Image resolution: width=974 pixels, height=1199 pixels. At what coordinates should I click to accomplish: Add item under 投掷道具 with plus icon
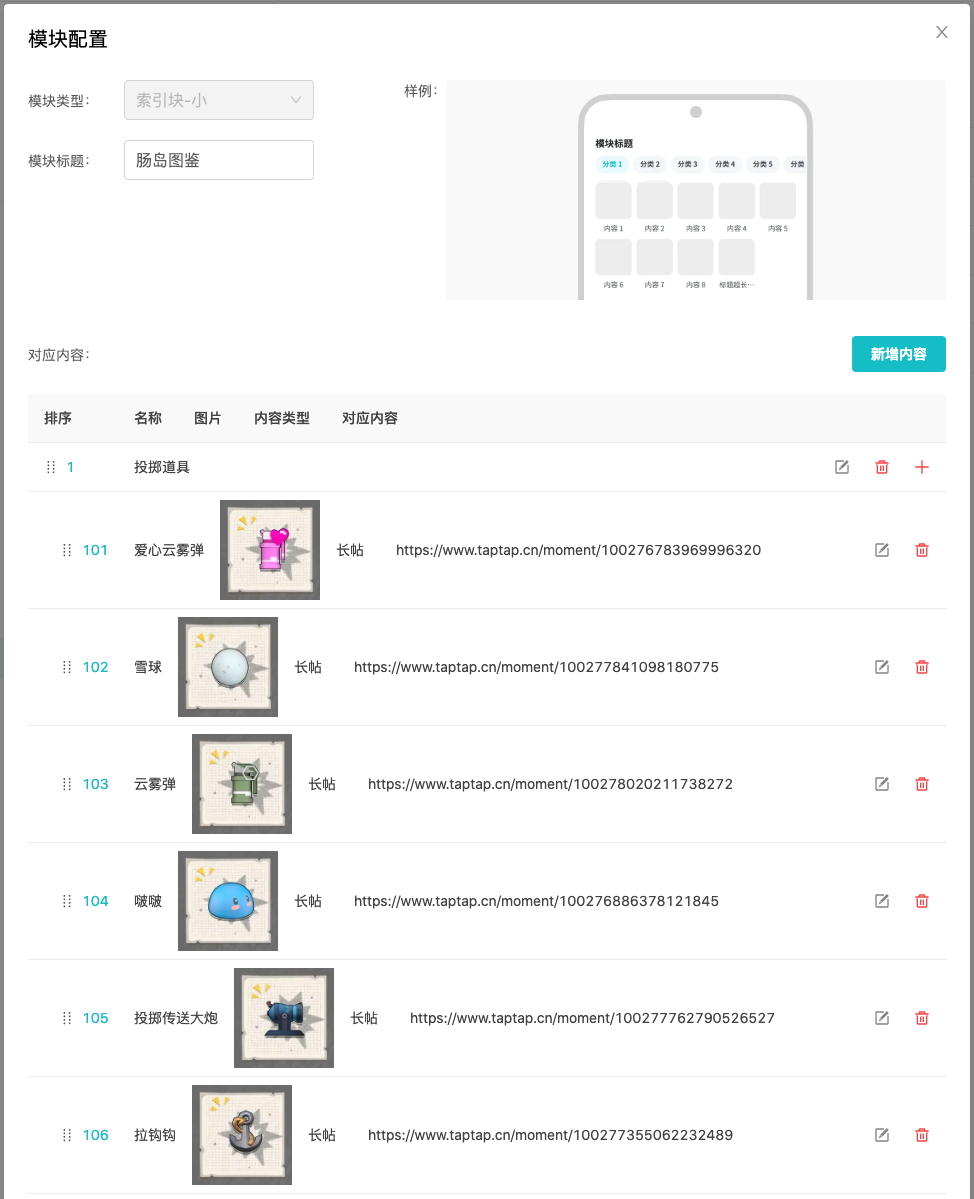pyautogui.click(x=922, y=467)
